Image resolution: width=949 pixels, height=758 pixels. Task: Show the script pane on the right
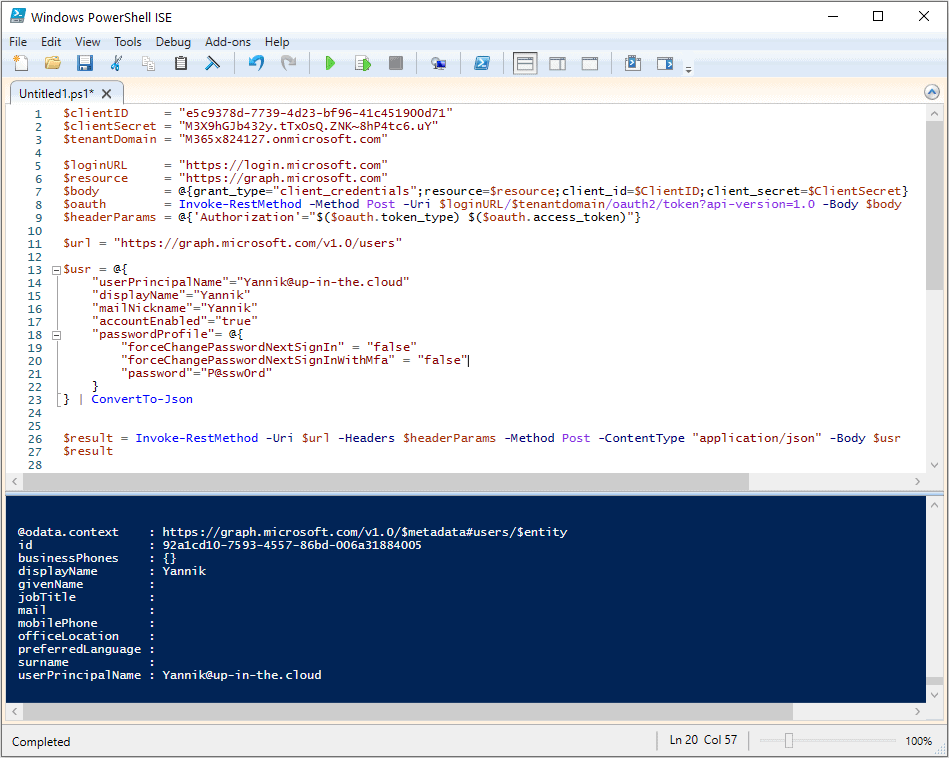pos(557,63)
